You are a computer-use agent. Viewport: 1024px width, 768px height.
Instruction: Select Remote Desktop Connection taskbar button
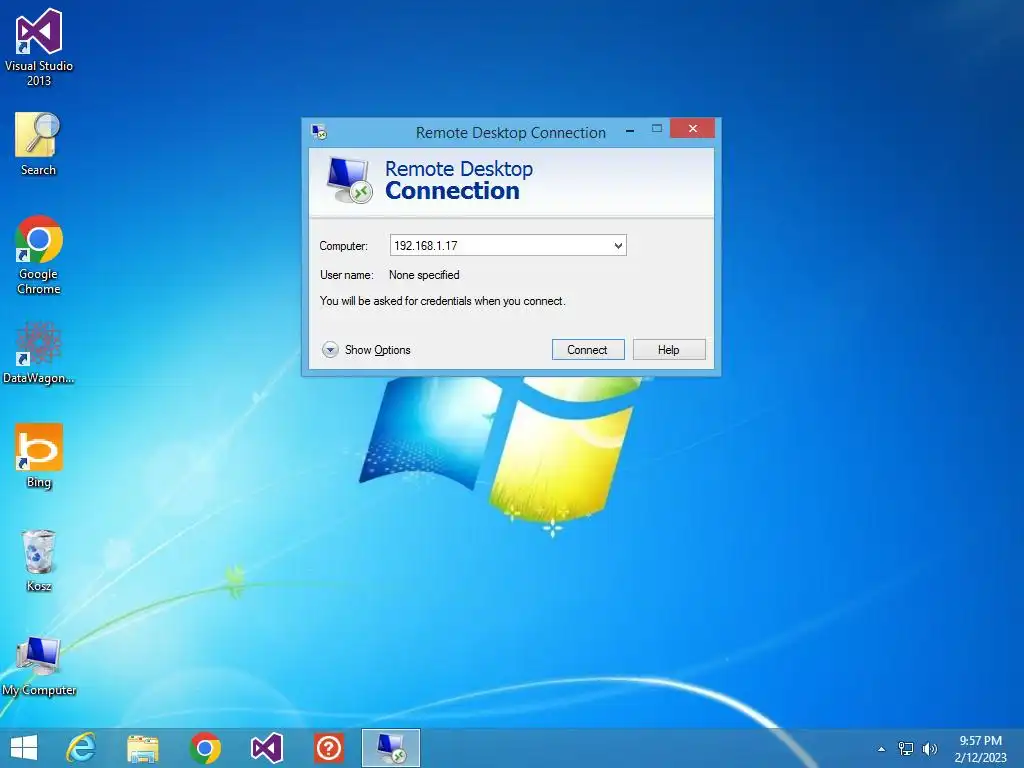tap(391, 748)
